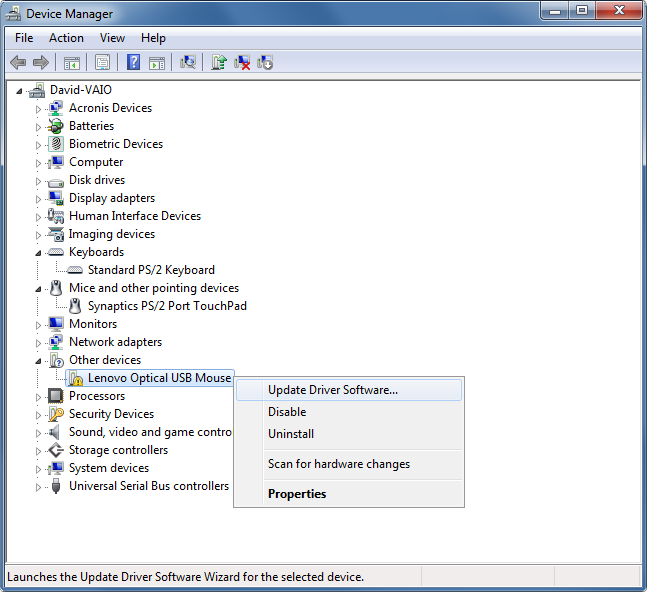Viewport: 647px width, 592px height.
Task: Click the Lenovo Optical USB Mouse warning icon
Action: [75, 378]
